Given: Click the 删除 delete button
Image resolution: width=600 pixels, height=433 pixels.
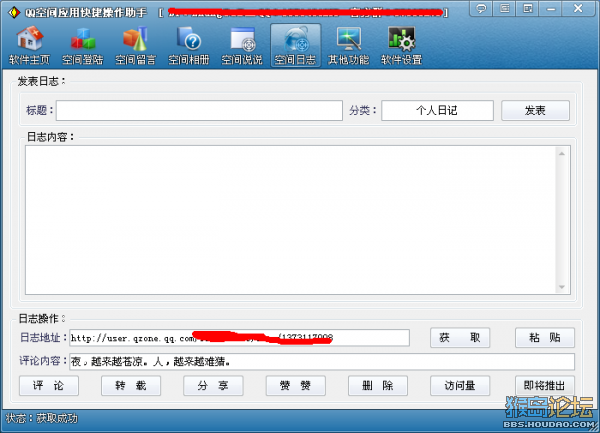Looking at the screenshot, I should pos(378,386).
